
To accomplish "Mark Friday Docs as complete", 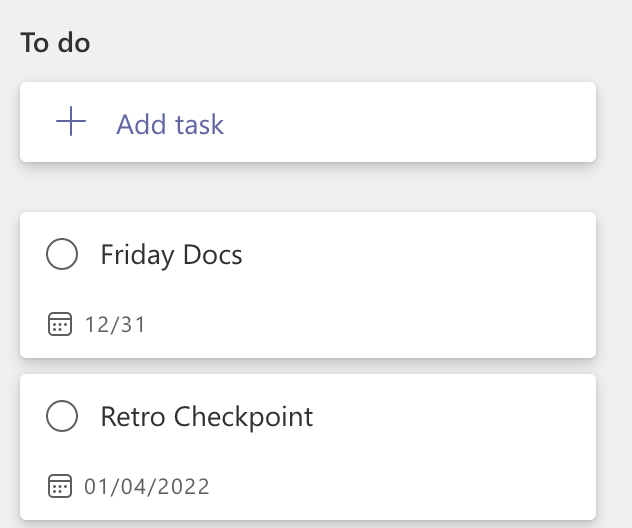I will tap(62, 254).
